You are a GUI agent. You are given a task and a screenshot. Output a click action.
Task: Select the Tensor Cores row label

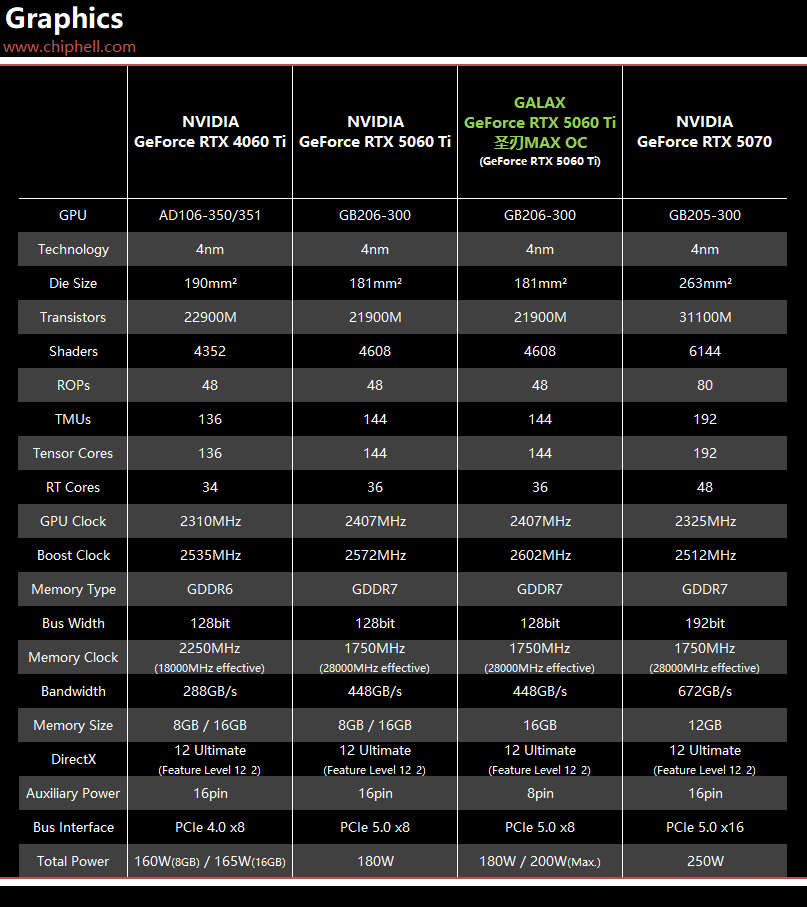click(73, 454)
